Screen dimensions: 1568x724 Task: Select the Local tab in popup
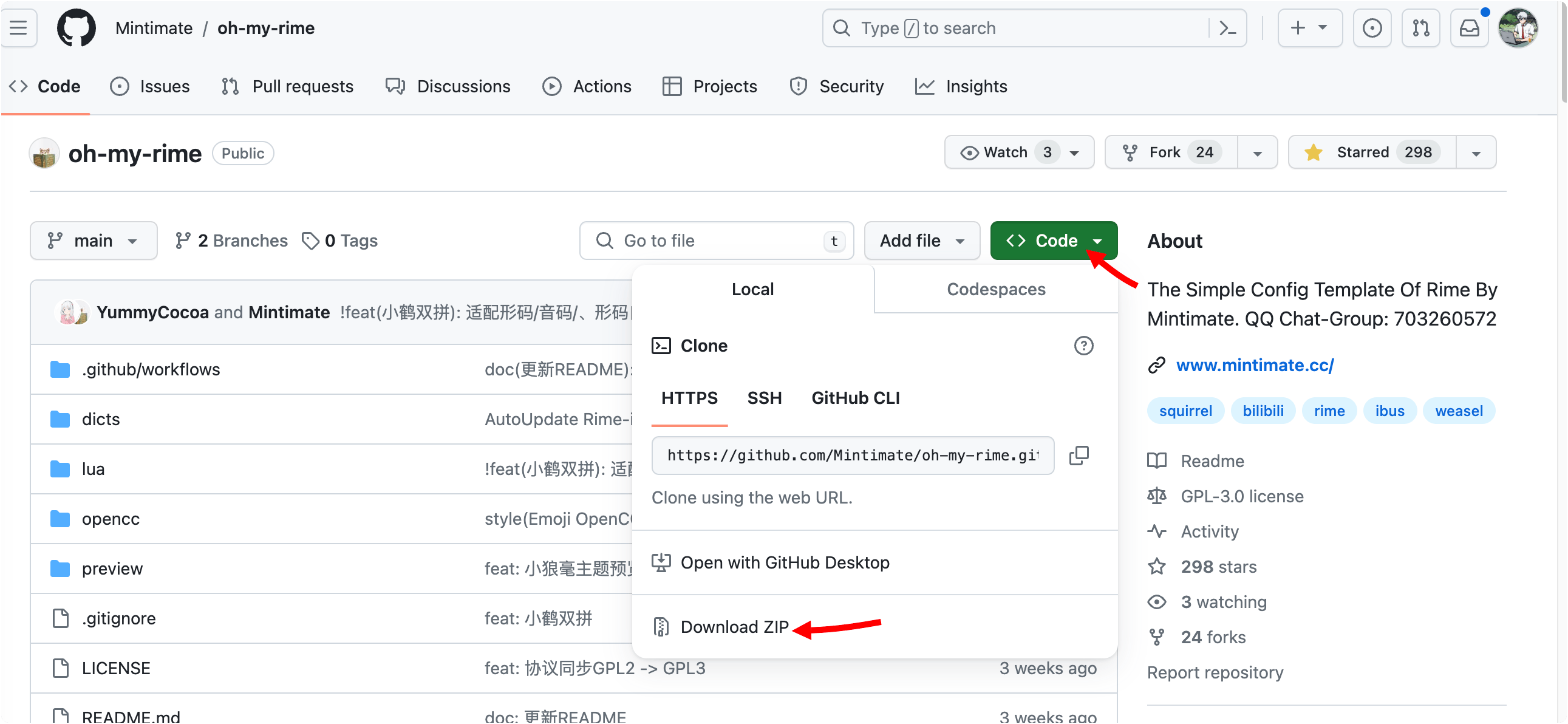(752, 290)
